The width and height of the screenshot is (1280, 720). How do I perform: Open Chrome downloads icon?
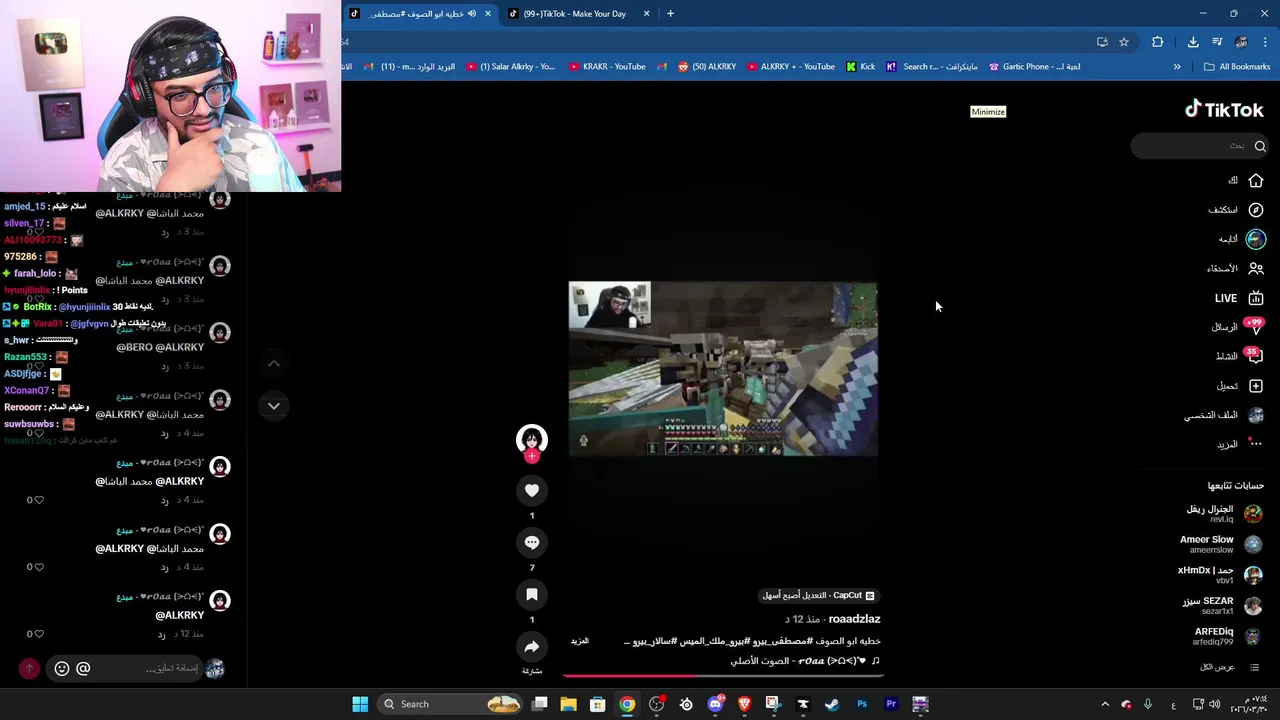(1193, 42)
